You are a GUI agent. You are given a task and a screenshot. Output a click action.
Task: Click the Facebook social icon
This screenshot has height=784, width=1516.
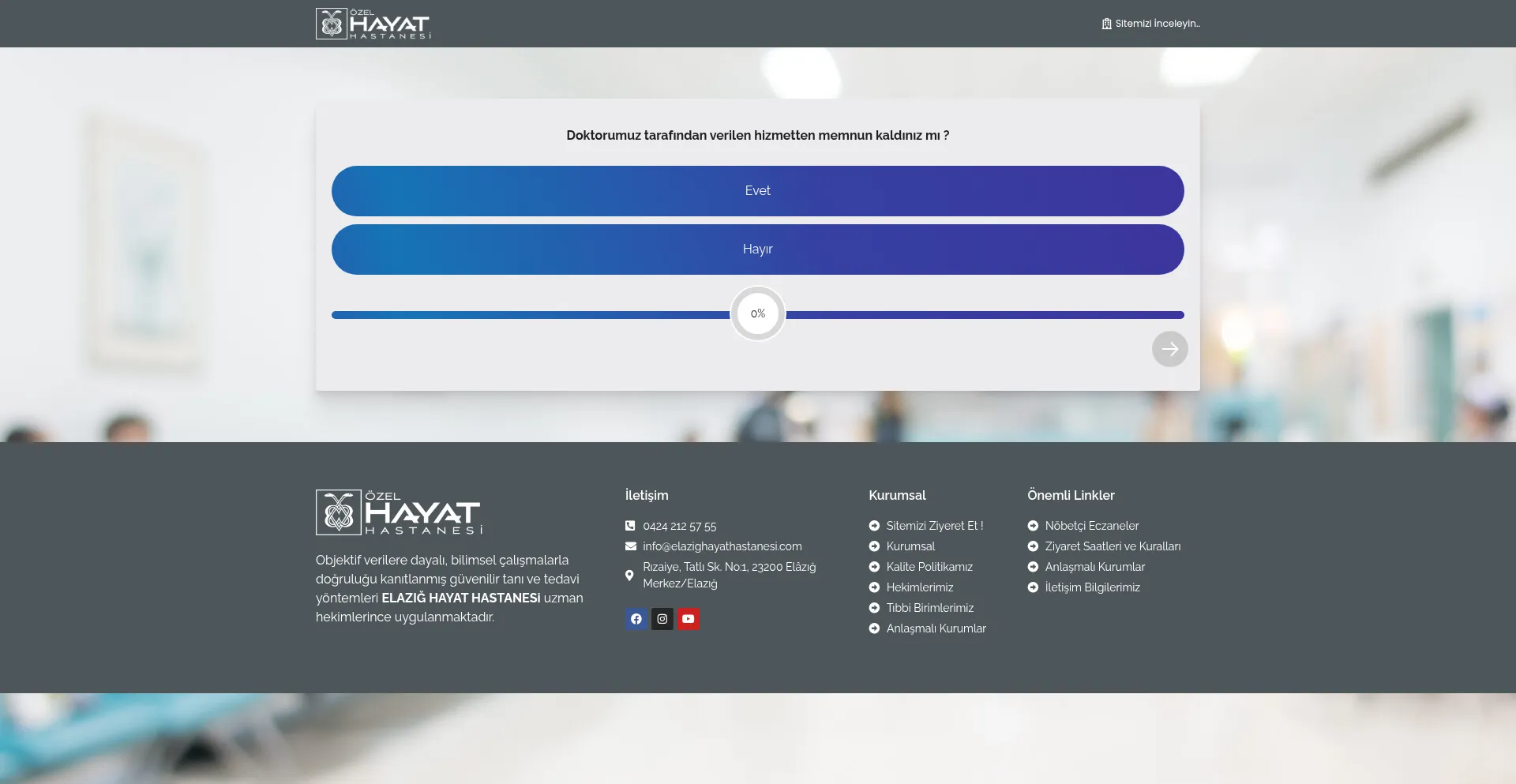pyautogui.click(x=636, y=619)
